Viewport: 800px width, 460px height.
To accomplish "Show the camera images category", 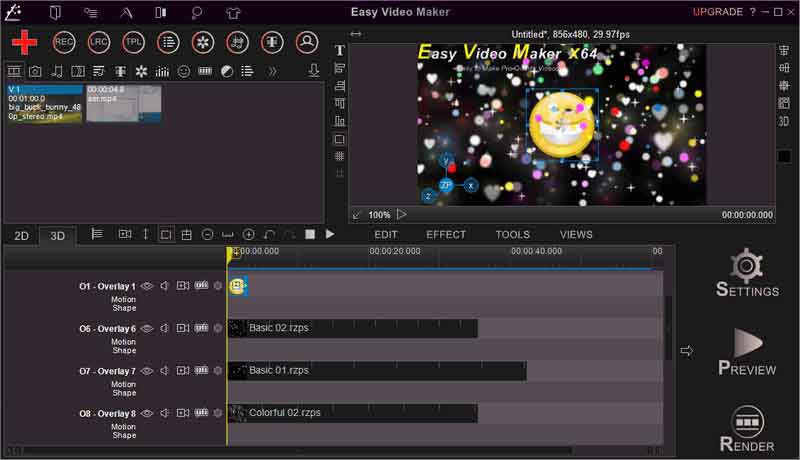I will point(35,71).
